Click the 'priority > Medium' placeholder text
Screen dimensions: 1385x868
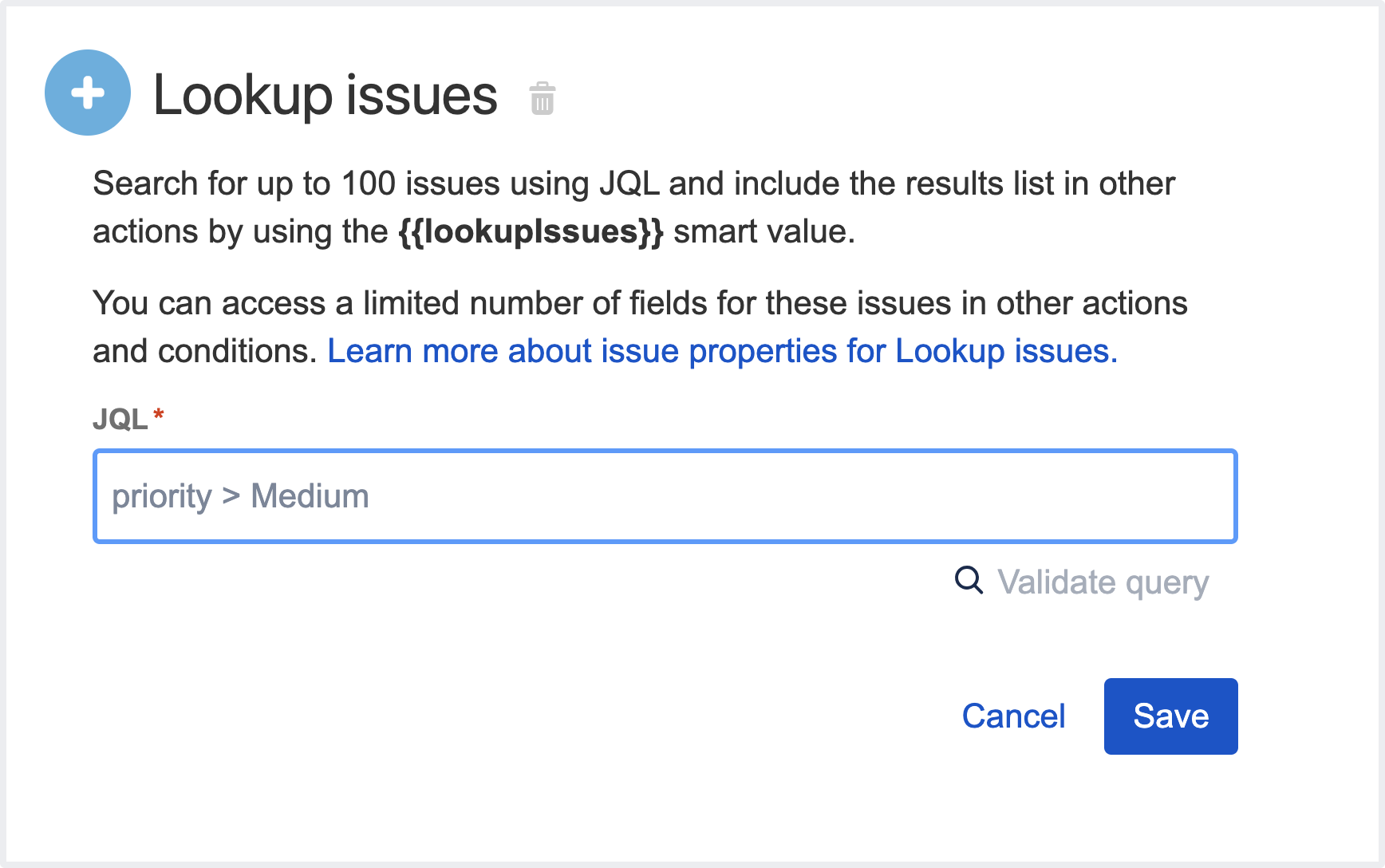click(240, 496)
